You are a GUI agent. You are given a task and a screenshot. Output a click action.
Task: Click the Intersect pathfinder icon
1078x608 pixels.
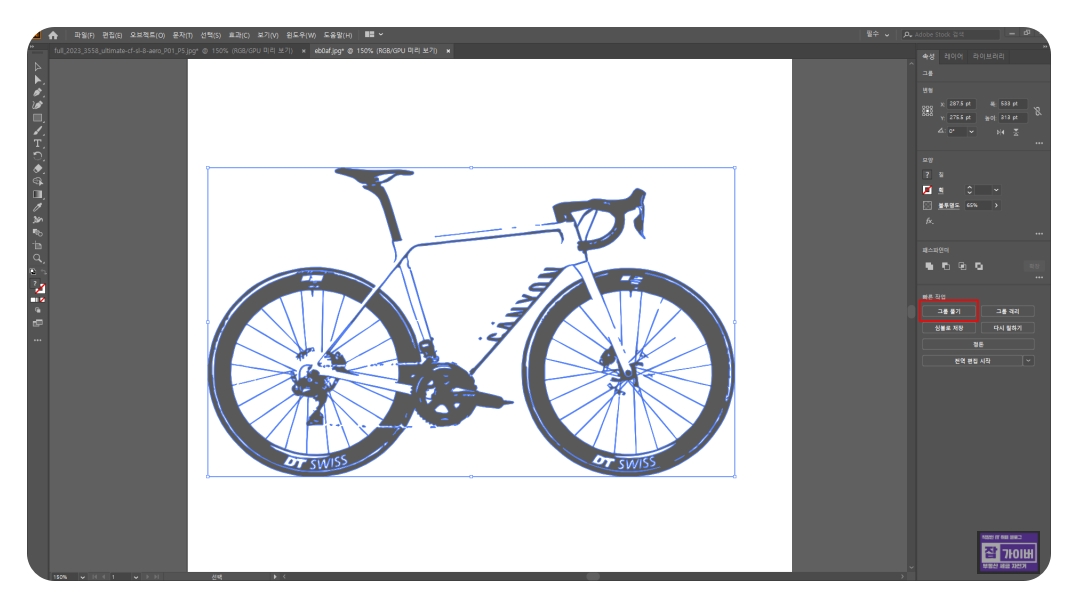[x=962, y=266]
